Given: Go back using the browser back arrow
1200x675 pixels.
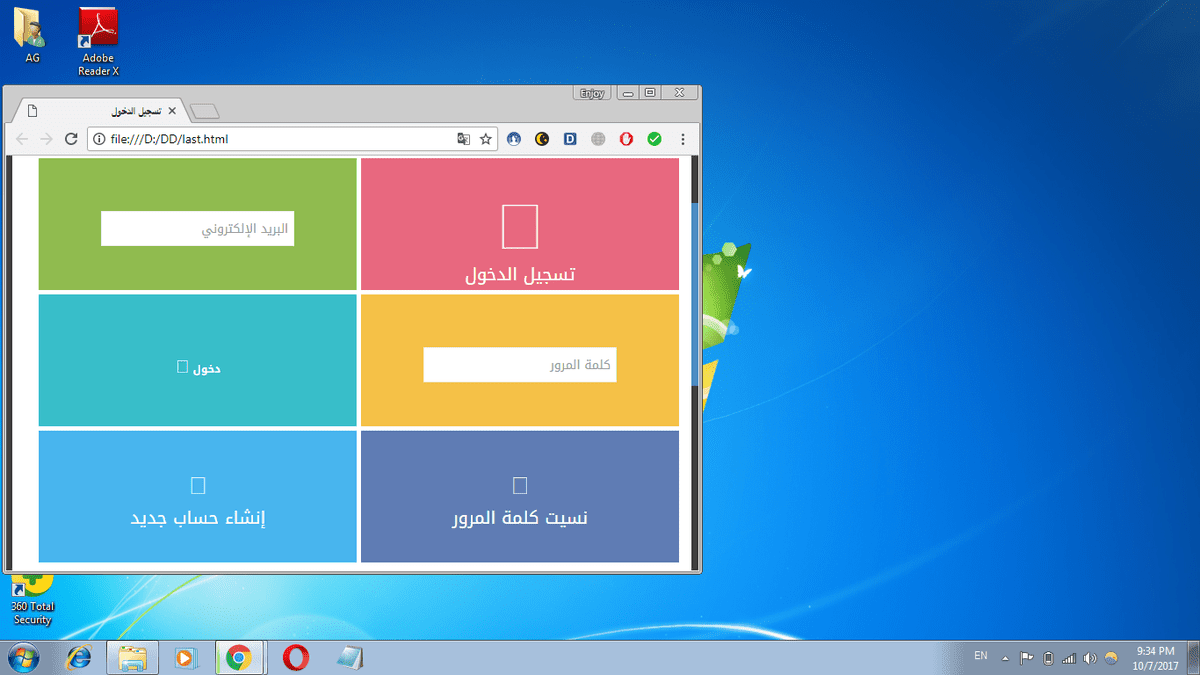Looking at the screenshot, I should click(x=23, y=139).
